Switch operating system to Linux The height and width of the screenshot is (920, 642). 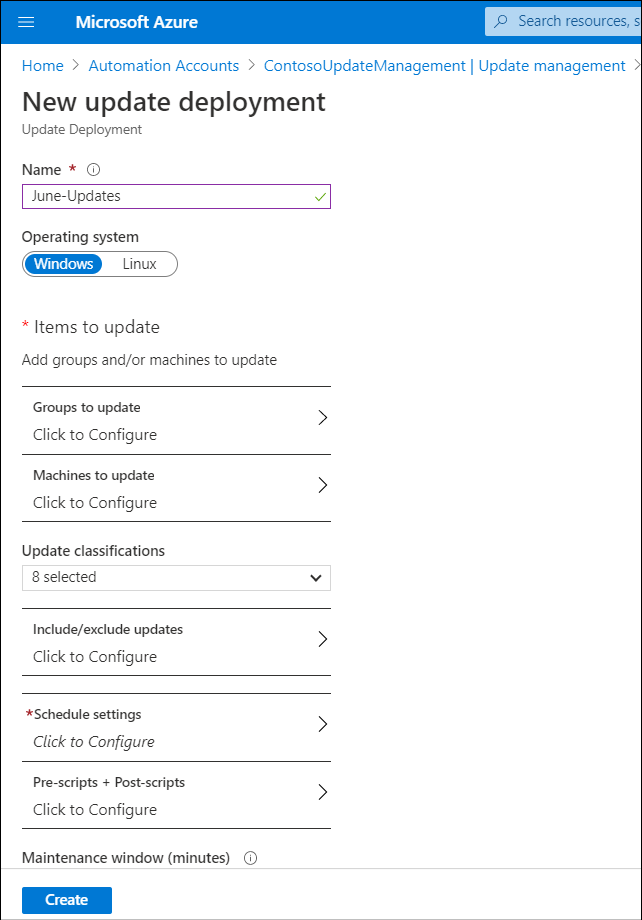139,264
